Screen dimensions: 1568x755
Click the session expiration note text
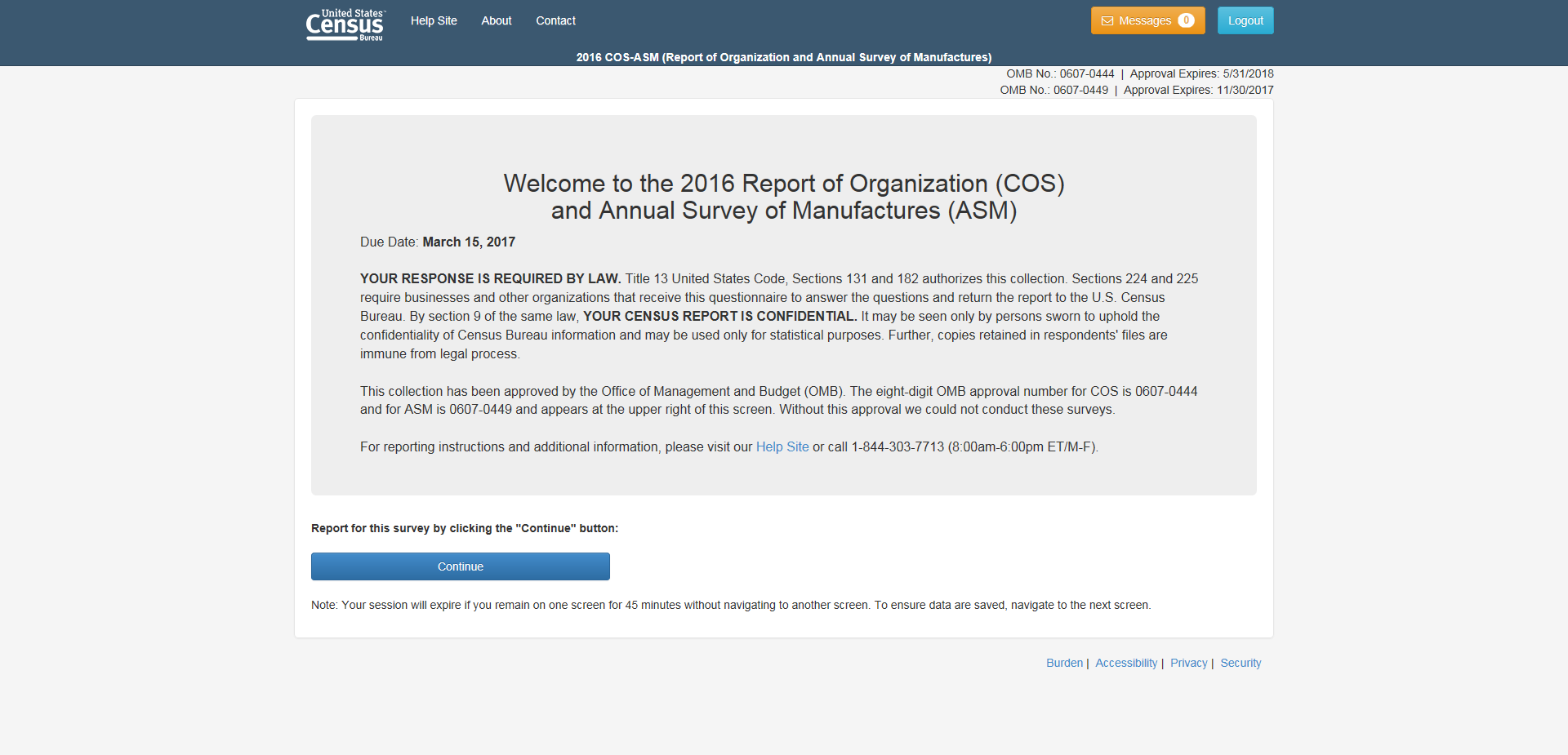730,606
